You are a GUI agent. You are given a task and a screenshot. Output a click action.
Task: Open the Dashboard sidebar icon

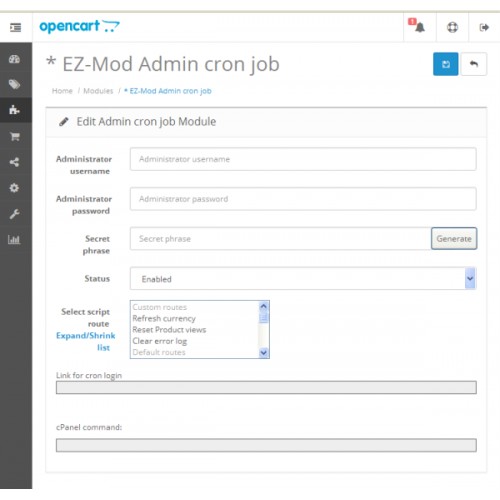14,59
